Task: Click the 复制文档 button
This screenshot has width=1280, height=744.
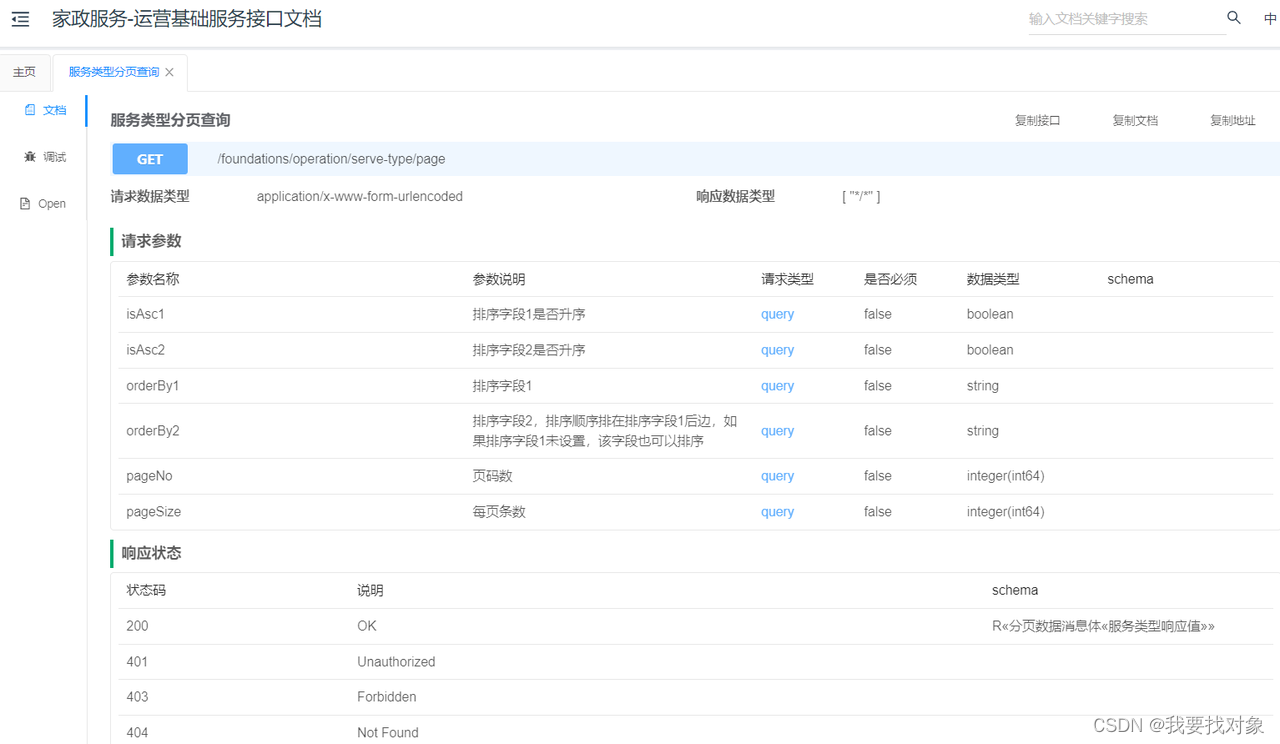Action: pyautogui.click(x=1135, y=120)
